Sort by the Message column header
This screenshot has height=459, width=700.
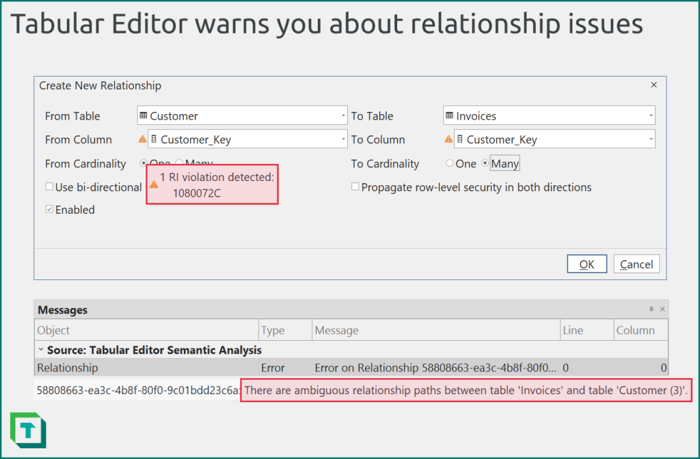[436, 330]
